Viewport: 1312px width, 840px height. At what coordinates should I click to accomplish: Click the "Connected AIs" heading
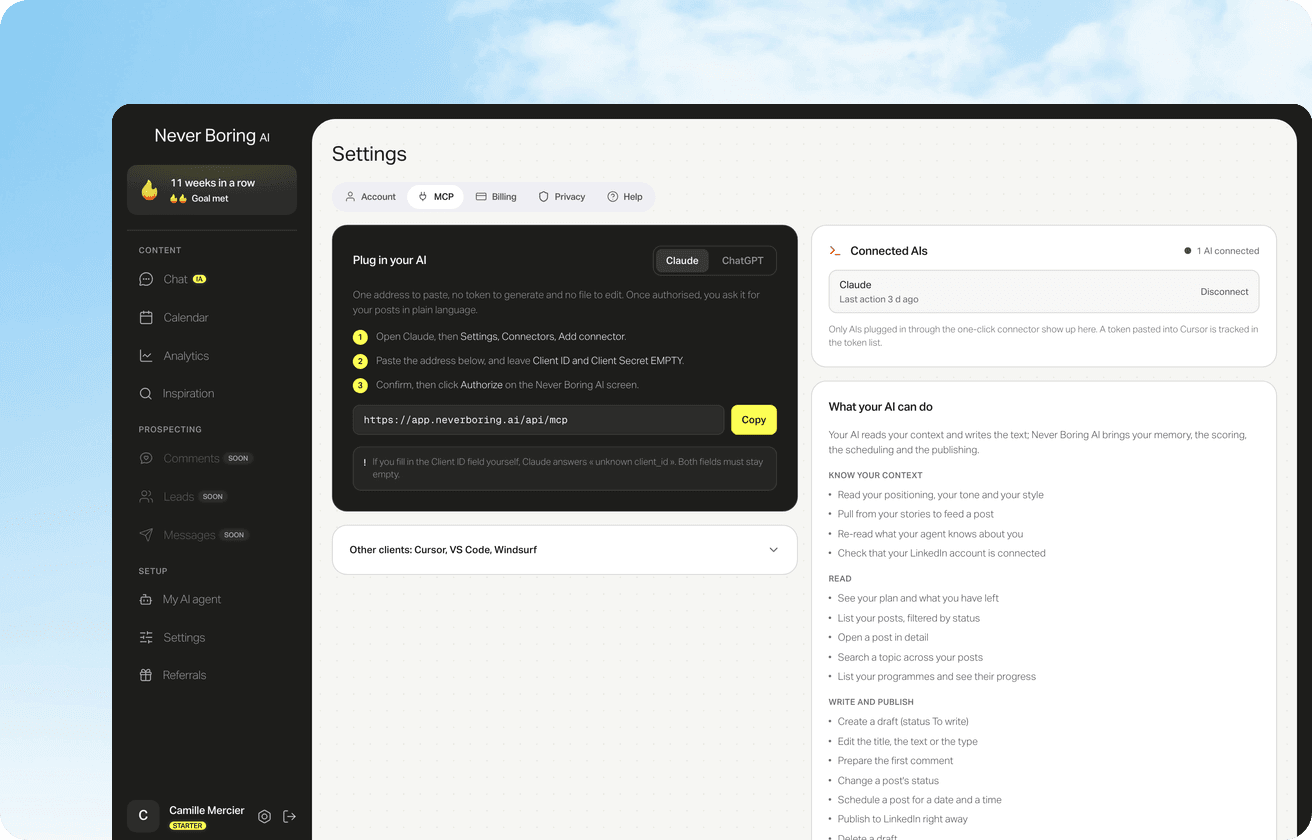pos(889,251)
